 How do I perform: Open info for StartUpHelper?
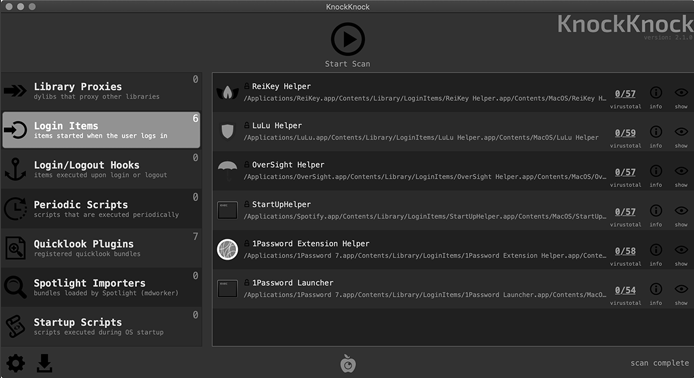[656, 210]
